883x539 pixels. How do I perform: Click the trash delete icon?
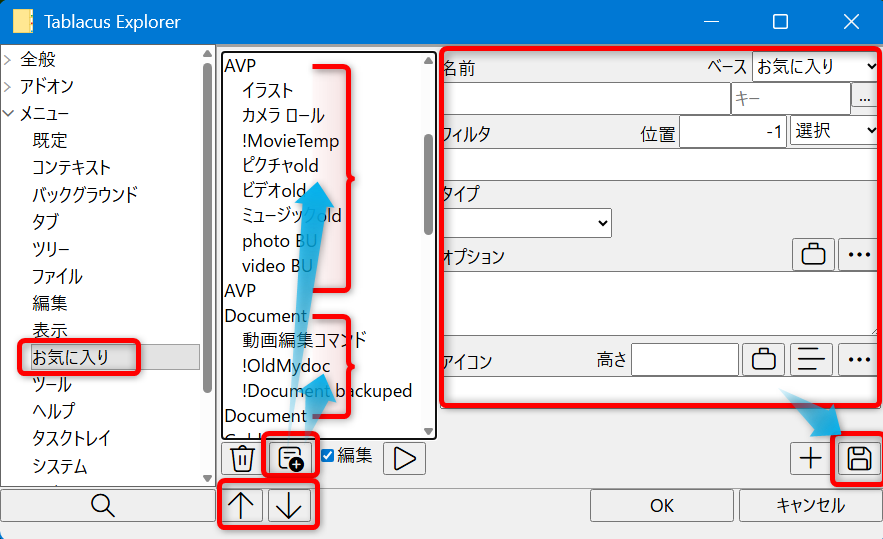[x=242, y=458]
